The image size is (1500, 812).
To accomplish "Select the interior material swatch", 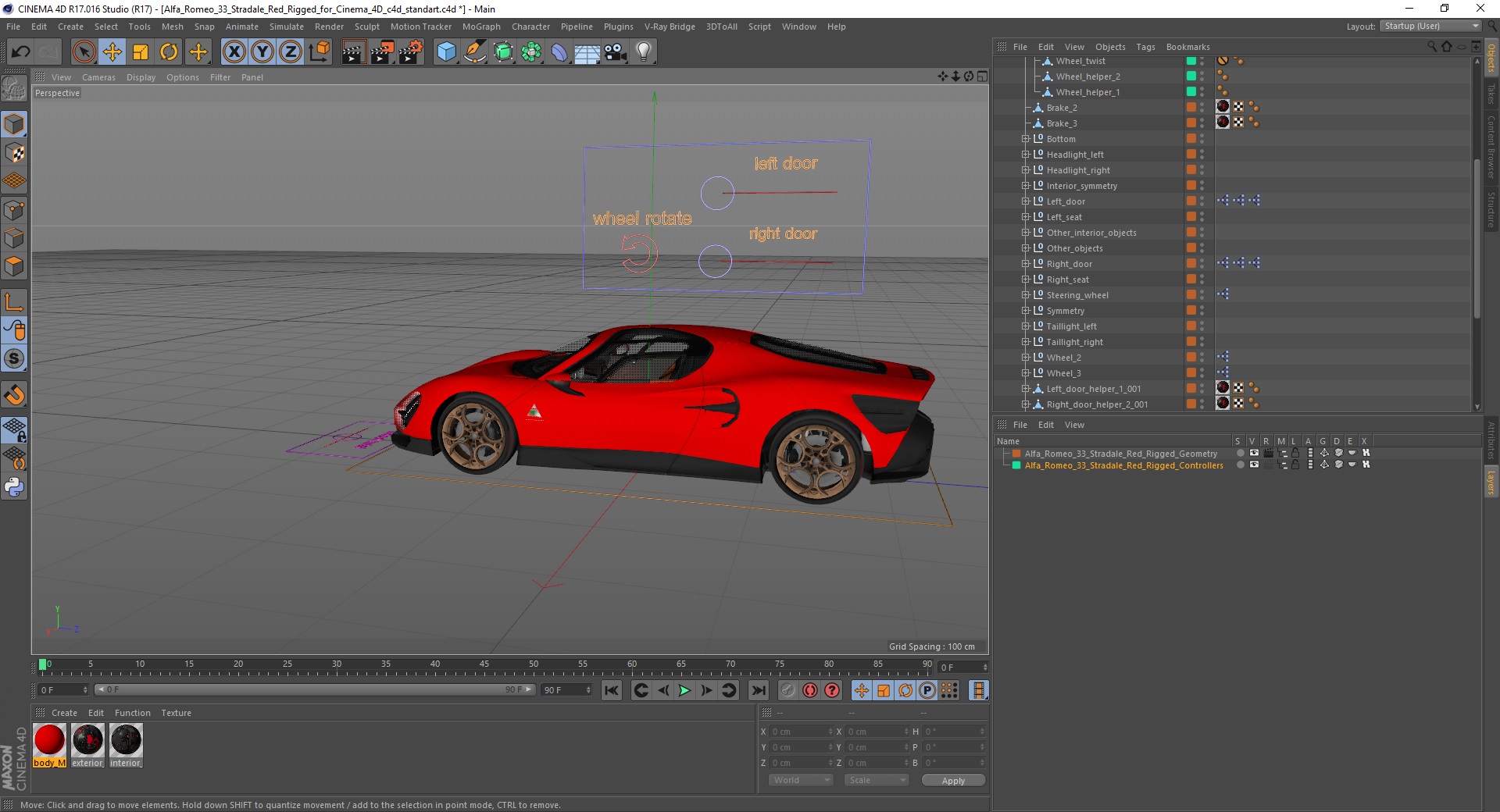I will (126, 746).
